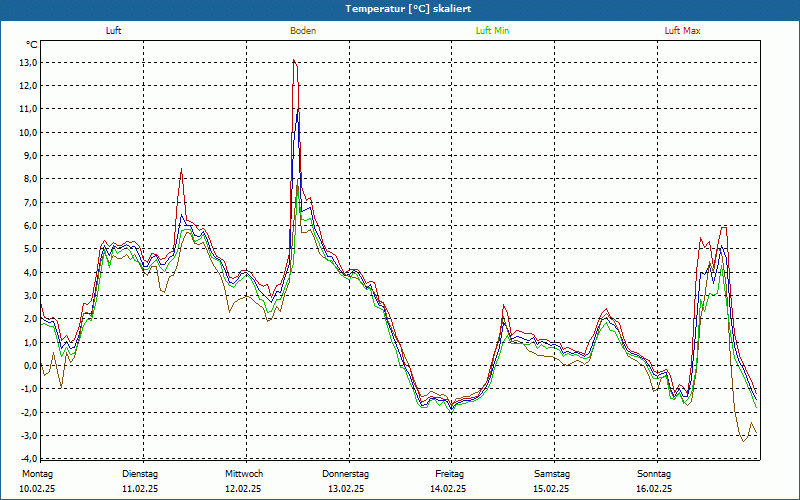Click the y-axis value '-4,0'

pos(29,458)
